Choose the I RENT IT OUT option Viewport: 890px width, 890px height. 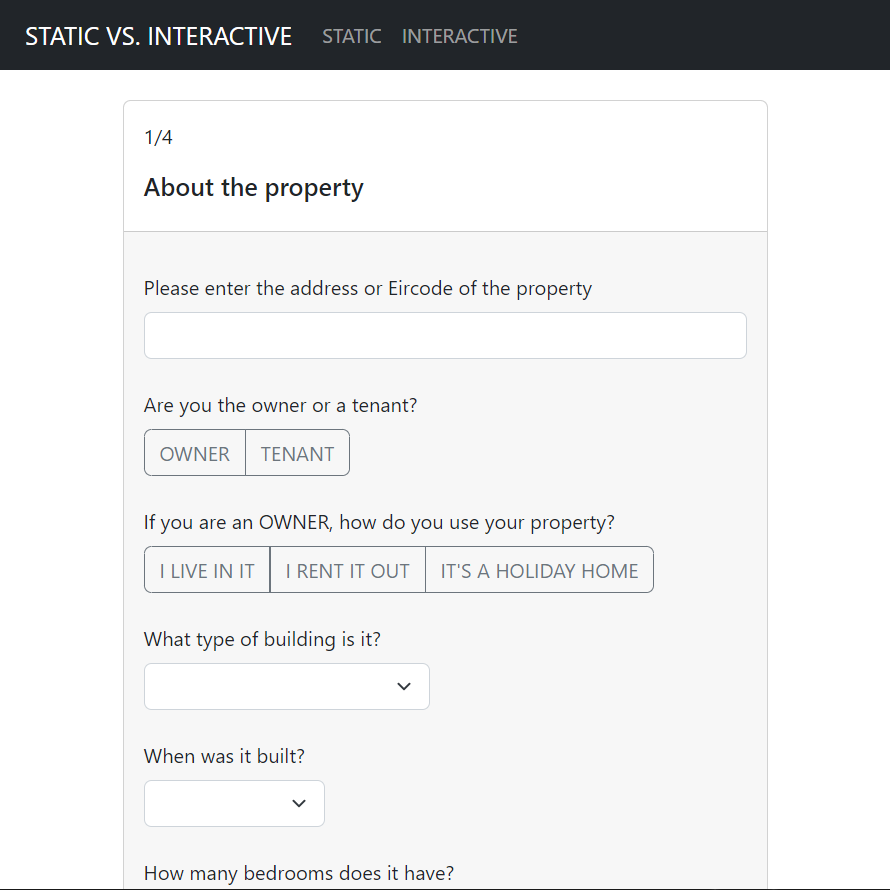click(x=347, y=570)
